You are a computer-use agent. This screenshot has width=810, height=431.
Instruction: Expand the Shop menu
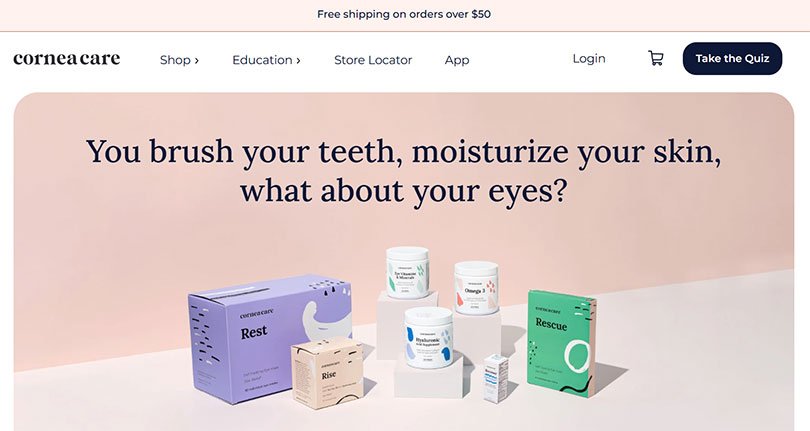tap(179, 60)
